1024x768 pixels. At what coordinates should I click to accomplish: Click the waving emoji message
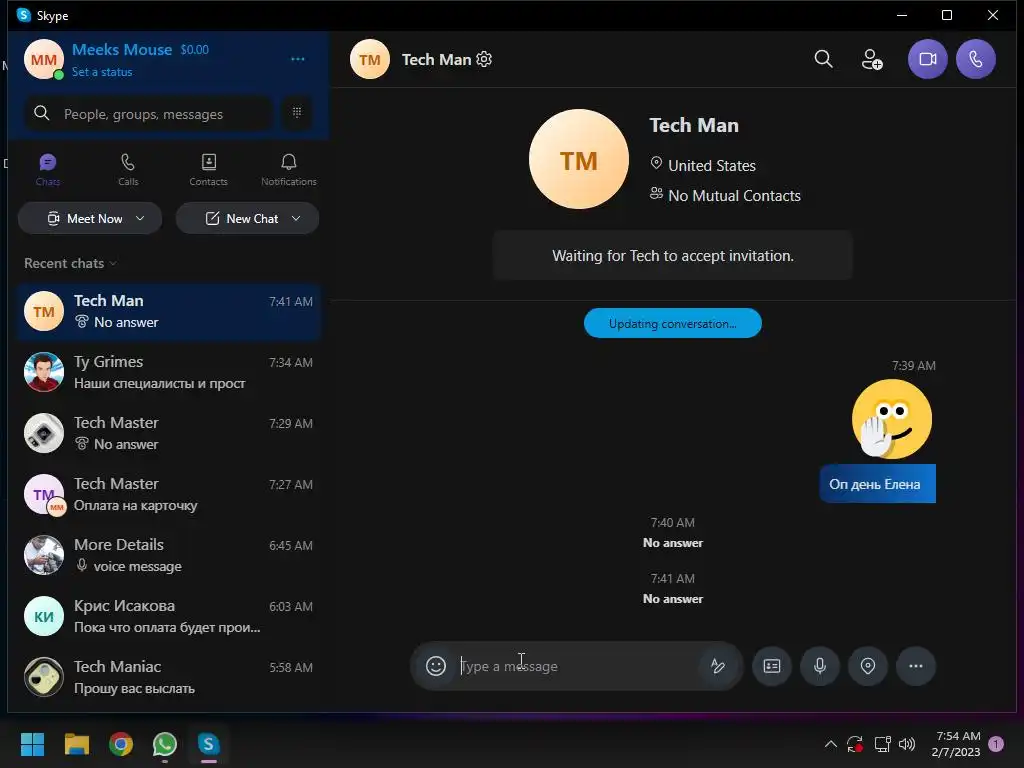pos(891,419)
